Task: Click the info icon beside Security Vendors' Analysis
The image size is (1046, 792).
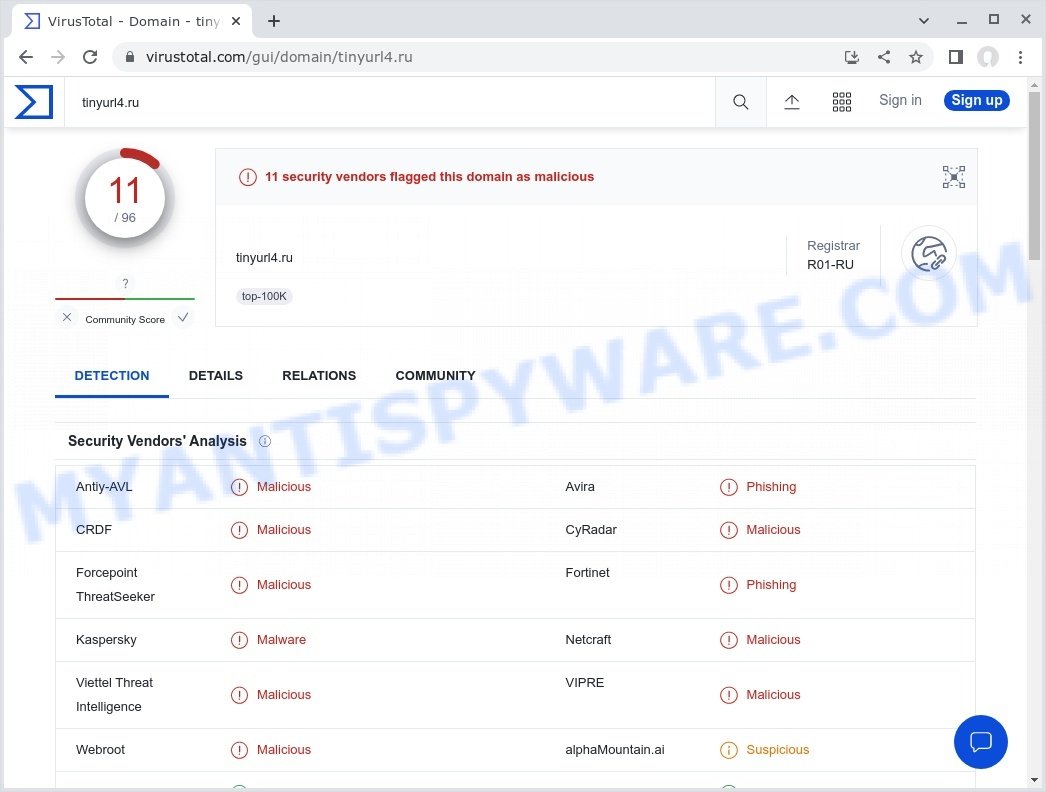Action: click(x=265, y=441)
